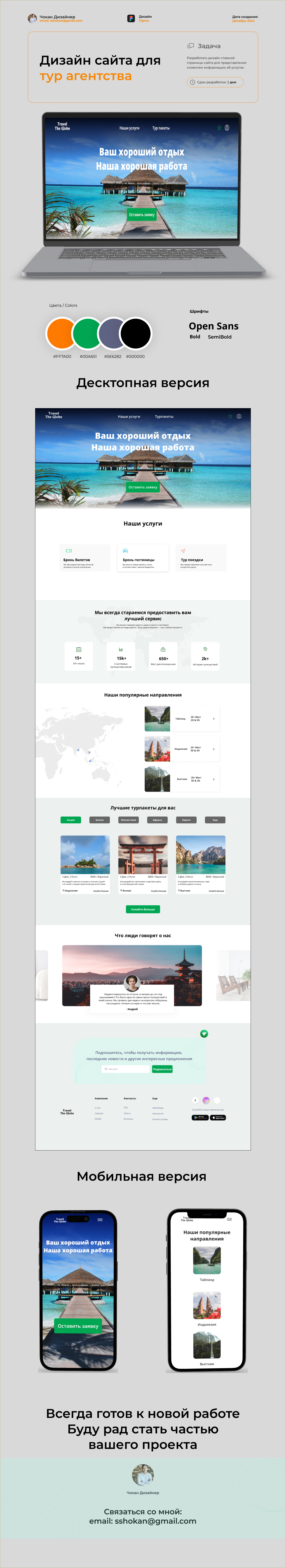Expand the Вьетнам destination card arrow
The image size is (286, 1568).
tap(214, 779)
